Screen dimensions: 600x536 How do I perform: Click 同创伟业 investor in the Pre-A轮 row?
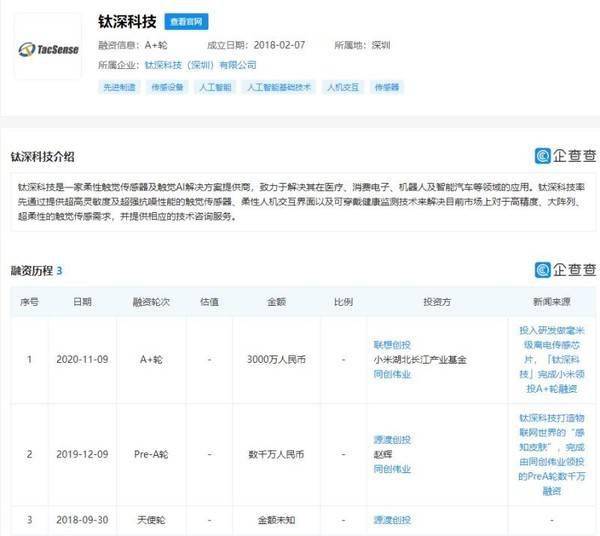point(392,469)
